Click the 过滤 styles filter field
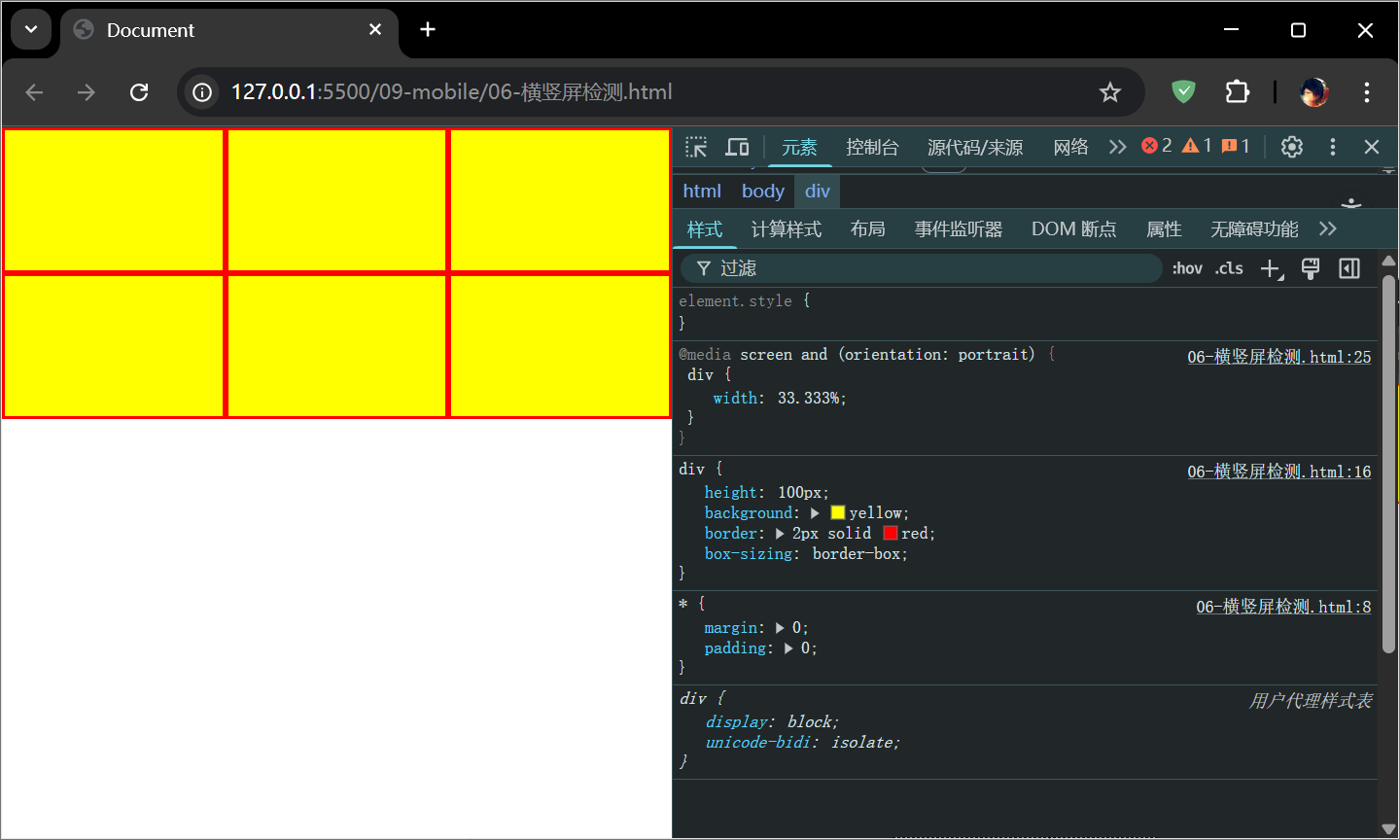The width and height of the screenshot is (1400, 840). click(924, 268)
